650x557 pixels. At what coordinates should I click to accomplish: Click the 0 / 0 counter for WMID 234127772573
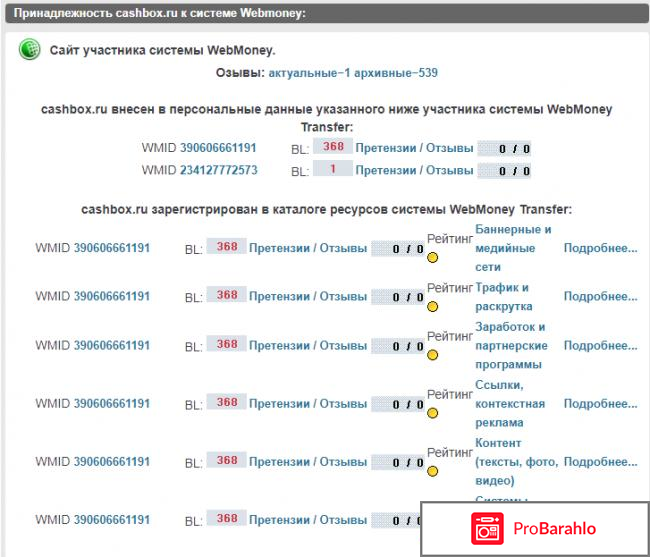(504, 171)
